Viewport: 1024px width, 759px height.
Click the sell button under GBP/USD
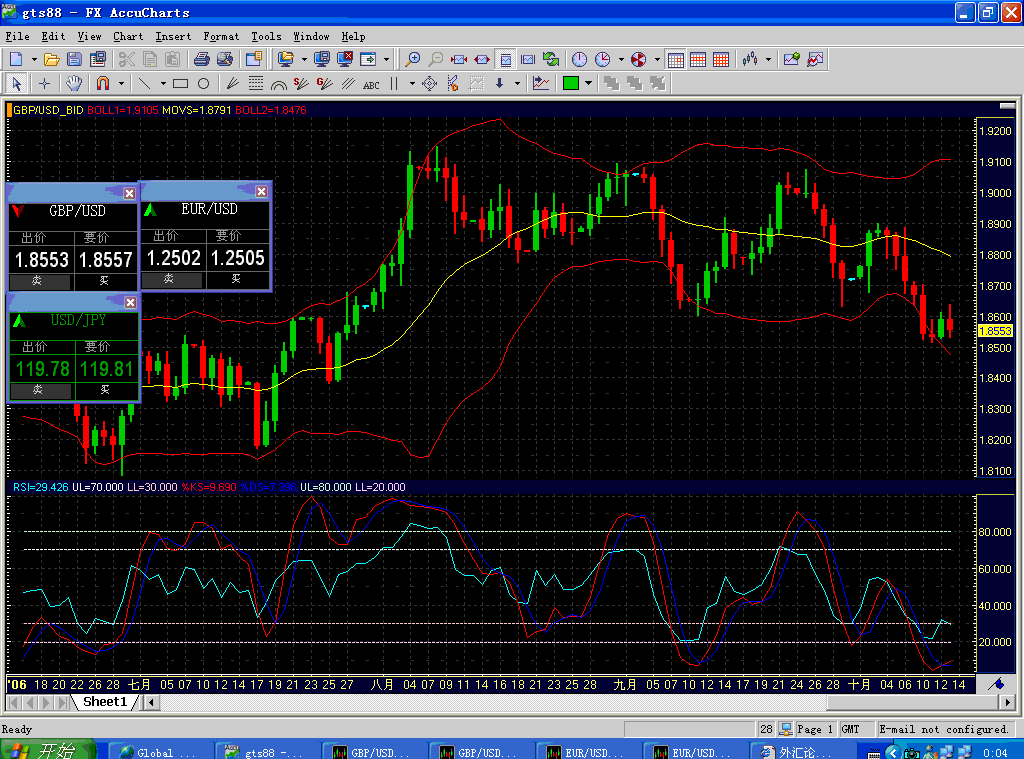coord(40,281)
